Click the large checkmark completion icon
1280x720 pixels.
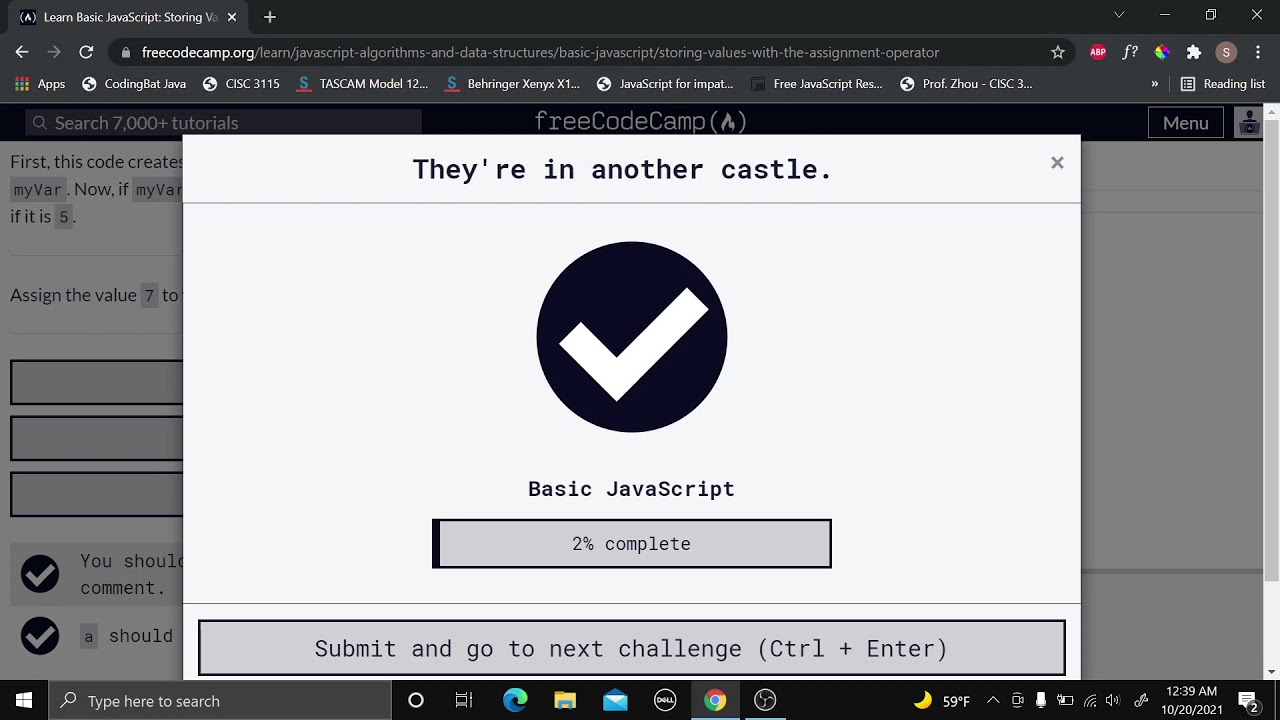pos(632,337)
